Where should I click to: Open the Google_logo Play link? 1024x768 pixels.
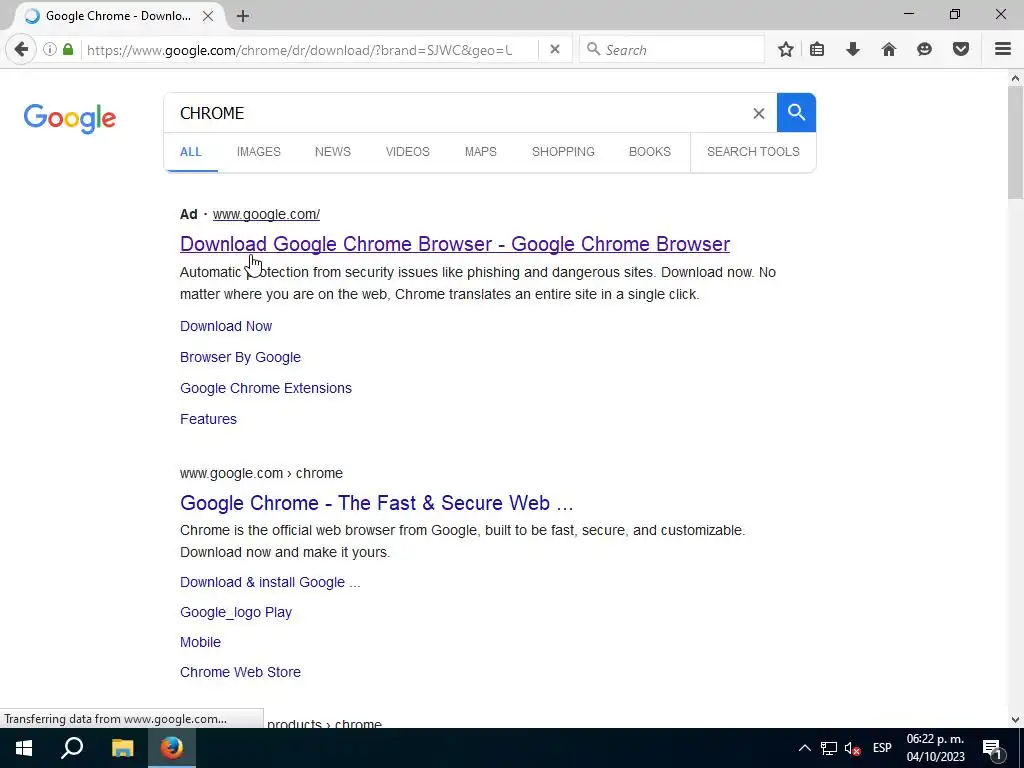point(236,613)
